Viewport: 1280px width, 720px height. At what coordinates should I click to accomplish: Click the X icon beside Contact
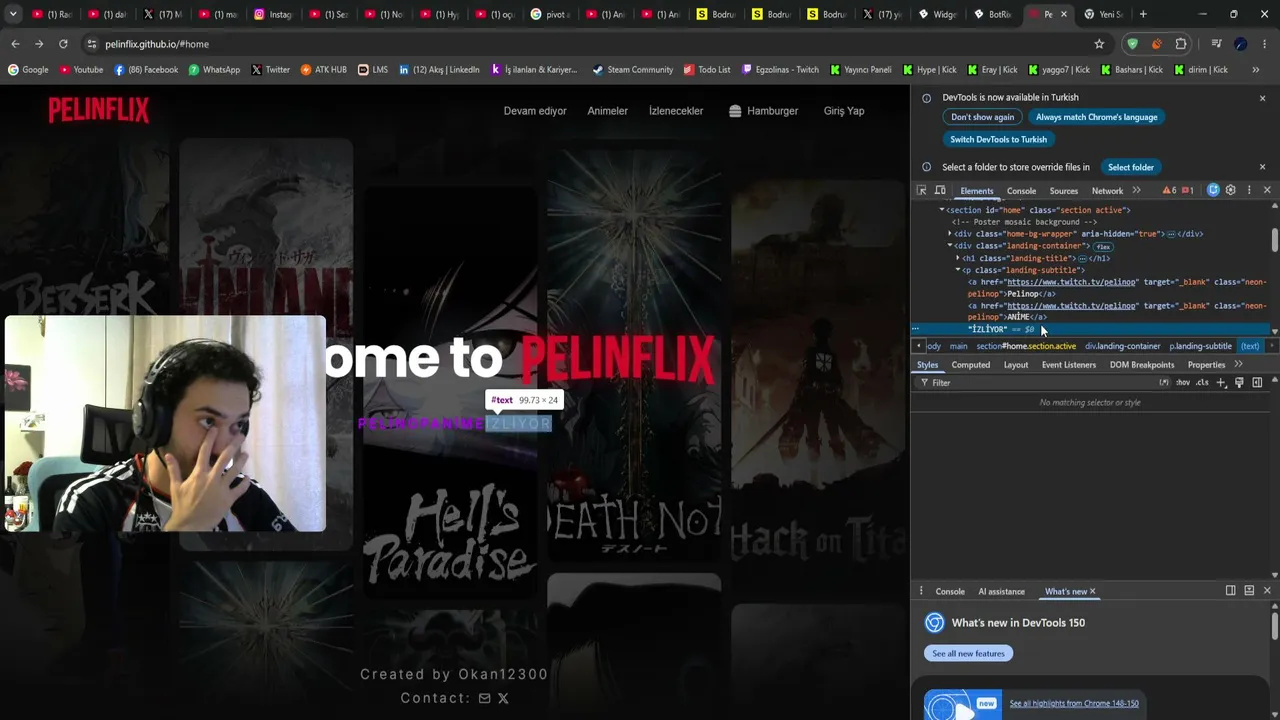[x=503, y=698]
